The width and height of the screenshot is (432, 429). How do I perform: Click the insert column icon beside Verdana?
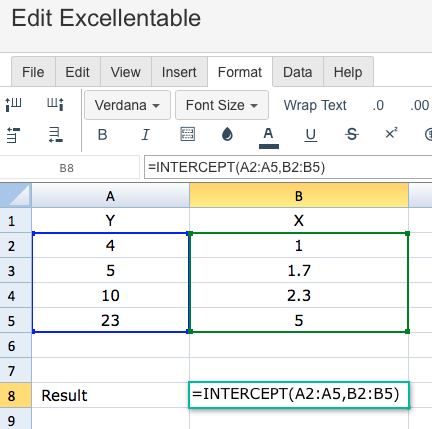55,104
